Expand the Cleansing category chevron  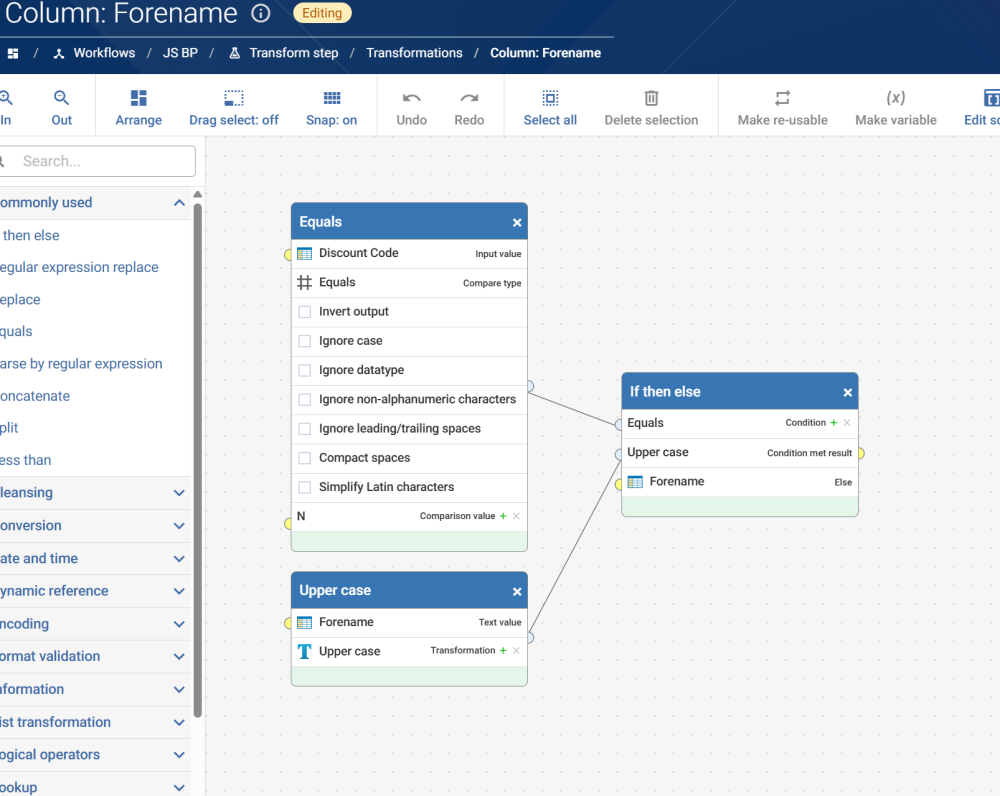[179, 493]
